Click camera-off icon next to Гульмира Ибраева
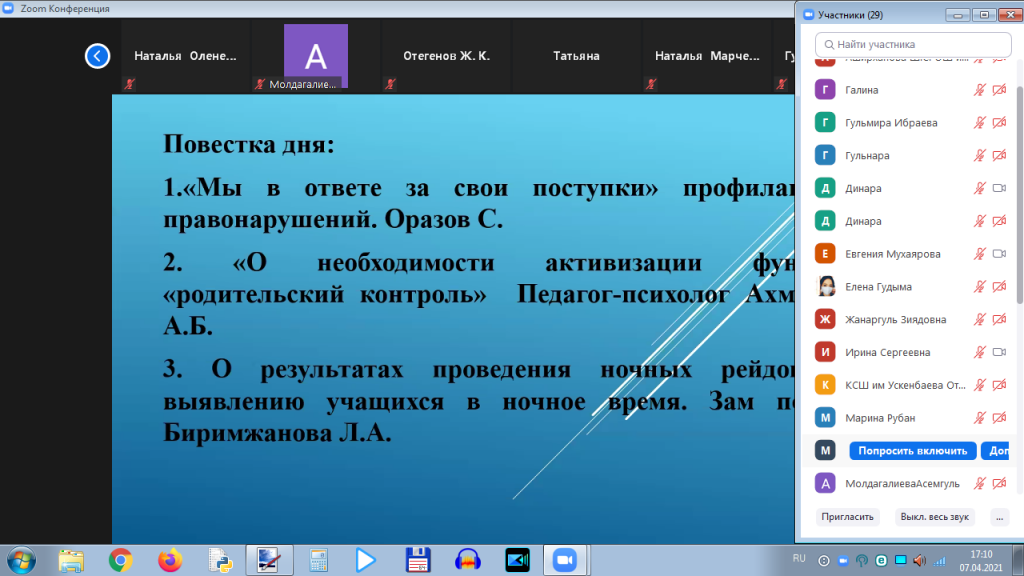The width and height of the screenshot is (1024, 576). point(998,123)
